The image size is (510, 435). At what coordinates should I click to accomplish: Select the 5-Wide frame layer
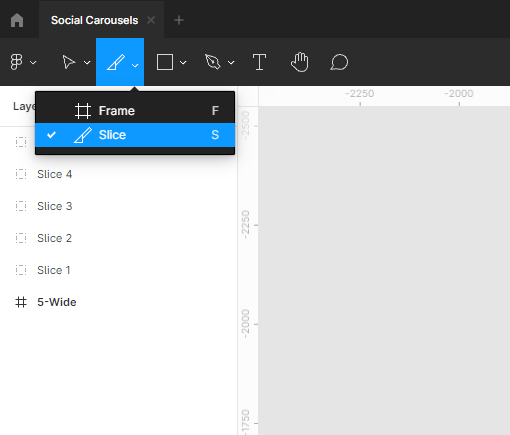[57, 302]
